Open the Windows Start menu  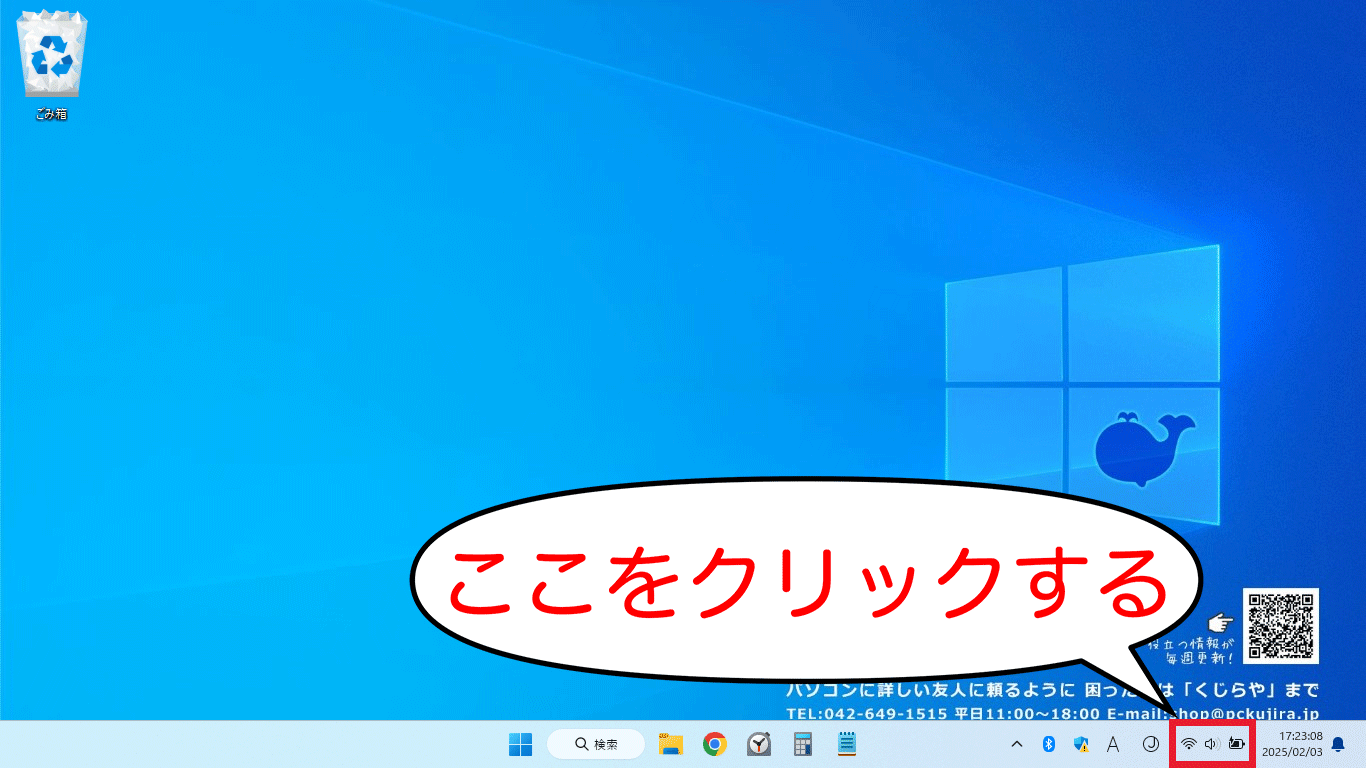coord(520,744)
